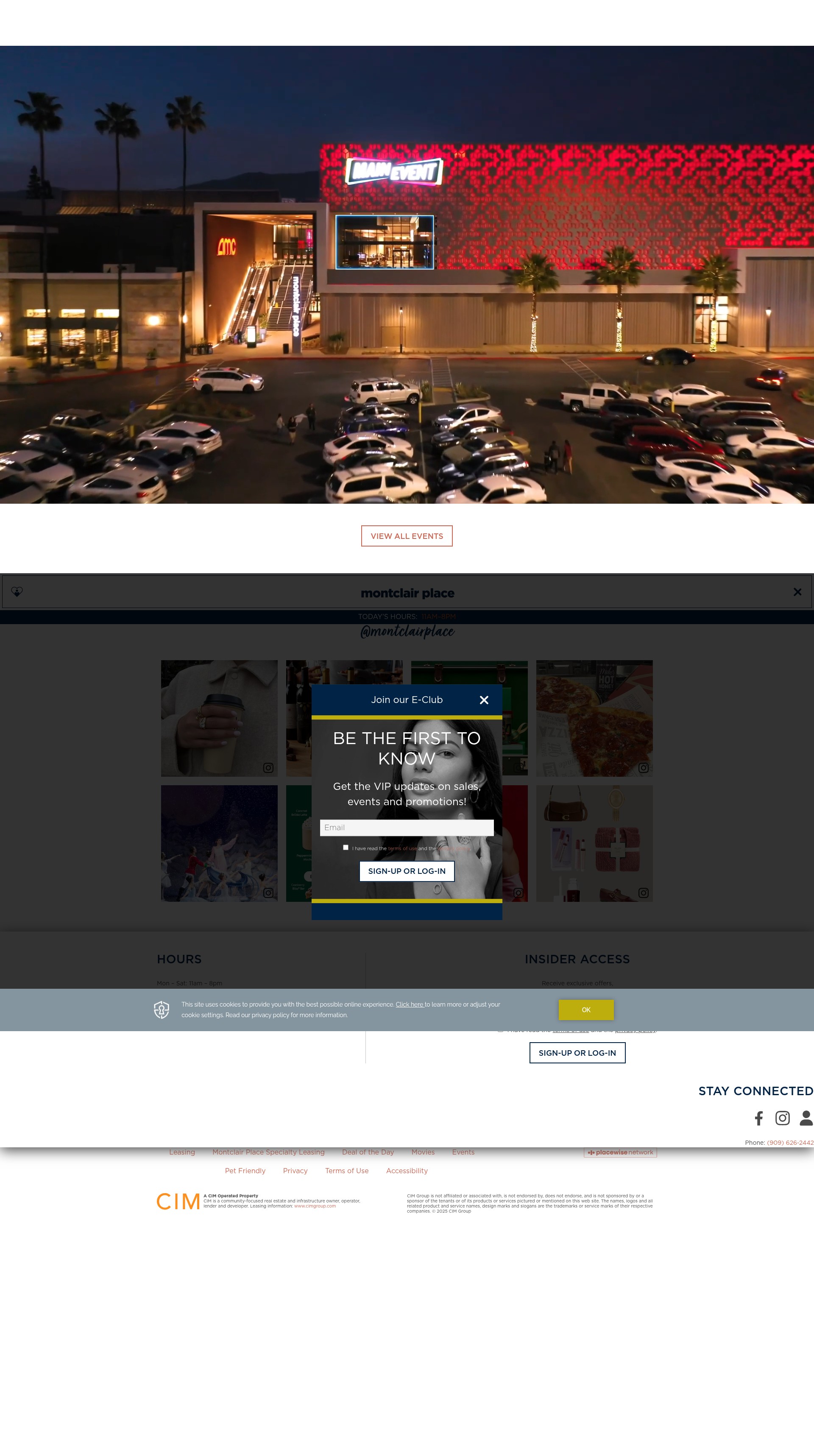Click the @montclairplace Instagram handle
Viewport: 814px width, 1456px height.
[x=407, y=631]
